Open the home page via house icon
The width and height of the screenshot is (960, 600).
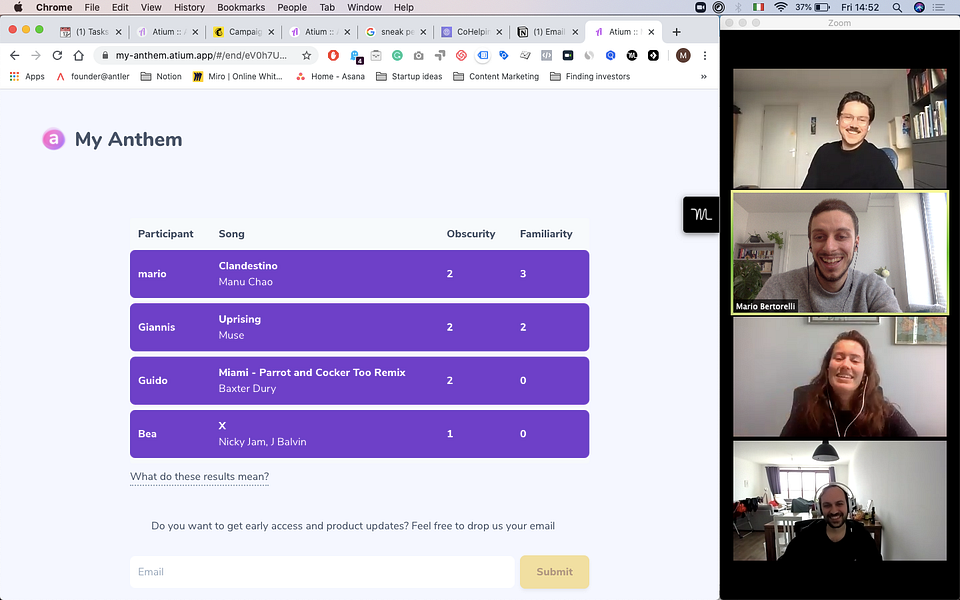pyautogui.click(x=78, y=55)
